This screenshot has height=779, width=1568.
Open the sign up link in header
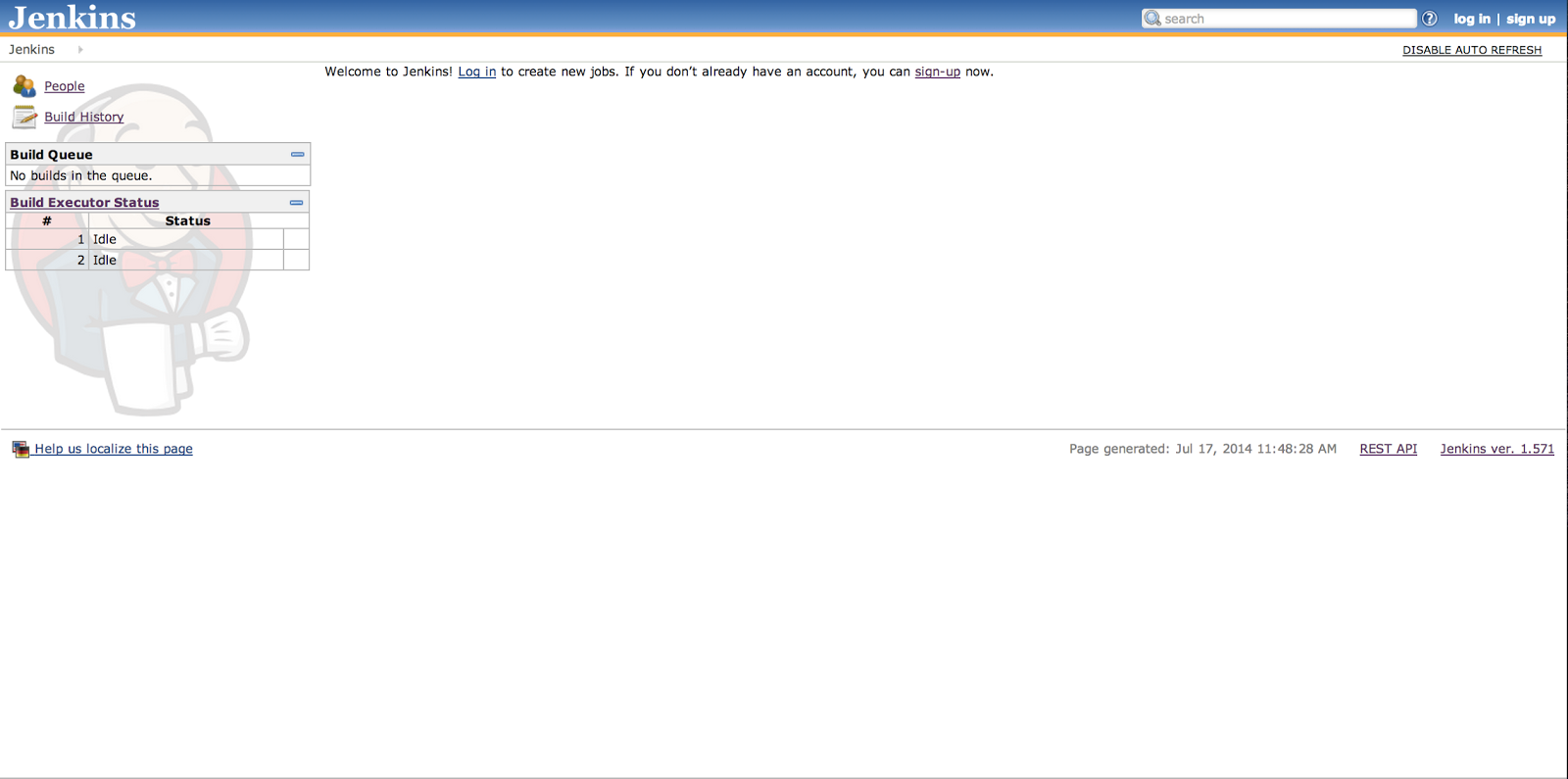[x=1531, y=19]
